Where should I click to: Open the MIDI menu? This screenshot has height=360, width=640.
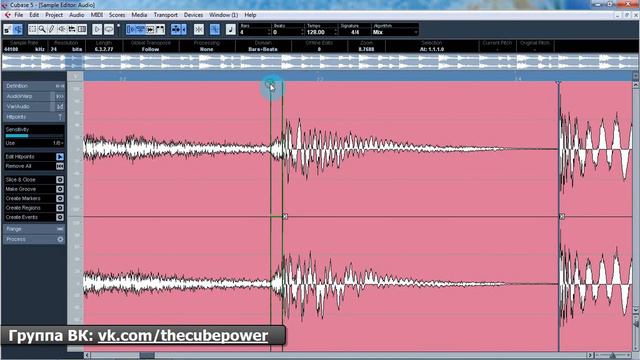tap(97, 15)
